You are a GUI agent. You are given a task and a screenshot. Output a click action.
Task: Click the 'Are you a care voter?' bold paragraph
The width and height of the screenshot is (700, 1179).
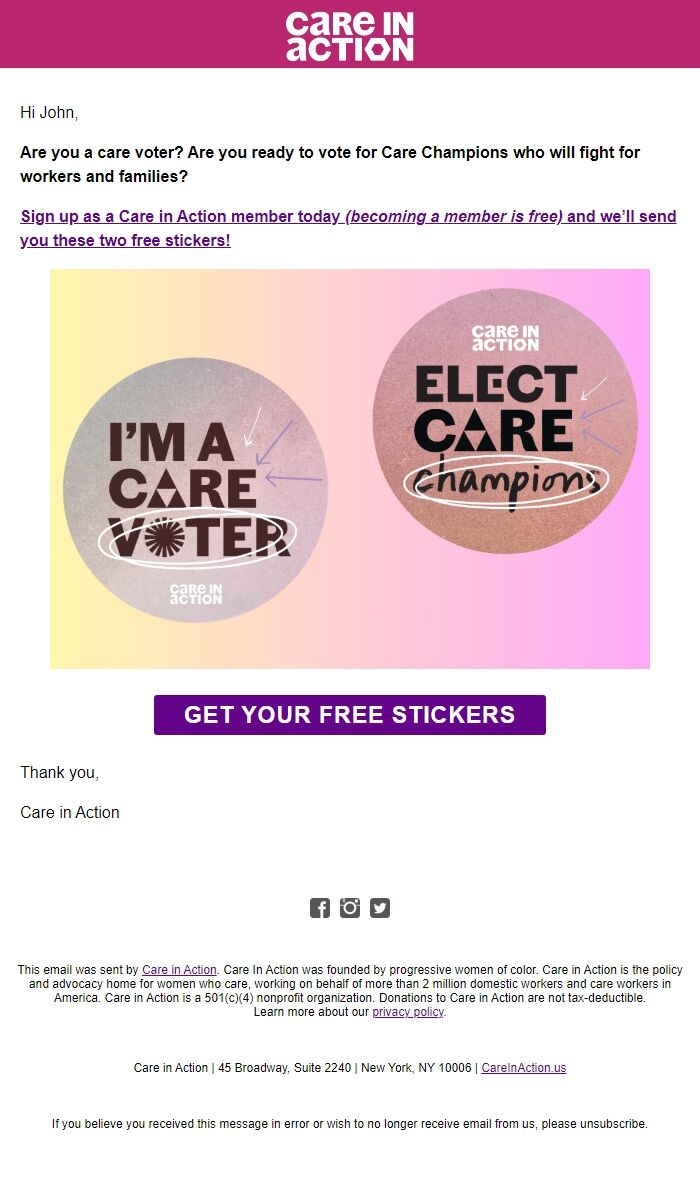point(330,164)
